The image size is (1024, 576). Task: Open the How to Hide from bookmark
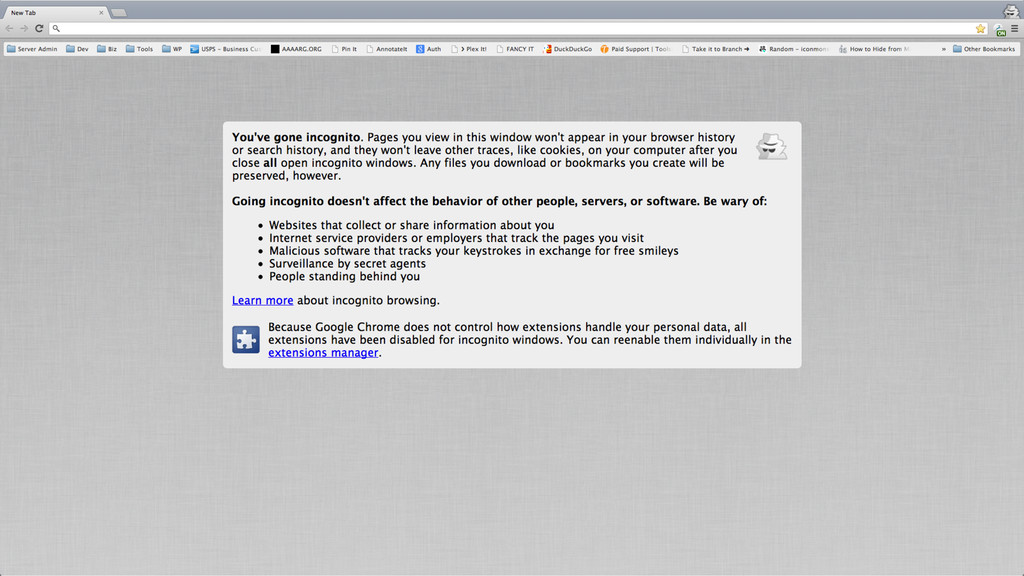pyautogui.click(x=874, y=49)
